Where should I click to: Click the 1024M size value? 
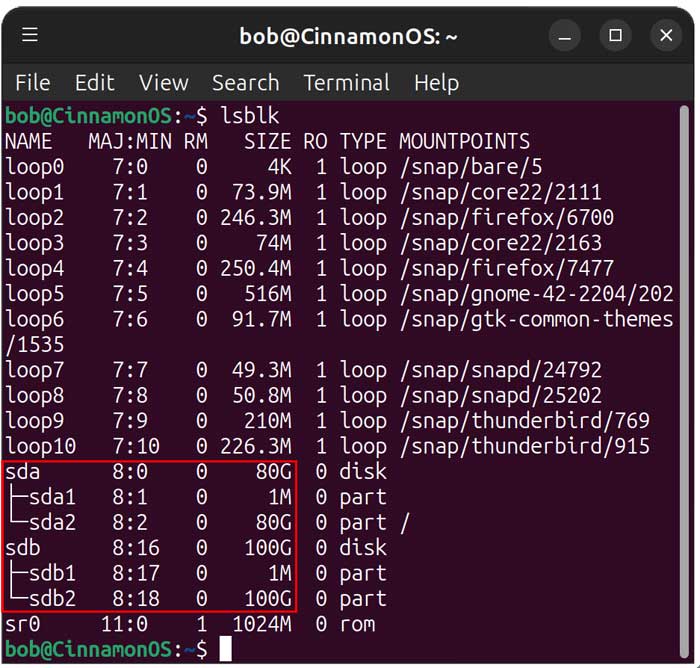tap(262, 625)
